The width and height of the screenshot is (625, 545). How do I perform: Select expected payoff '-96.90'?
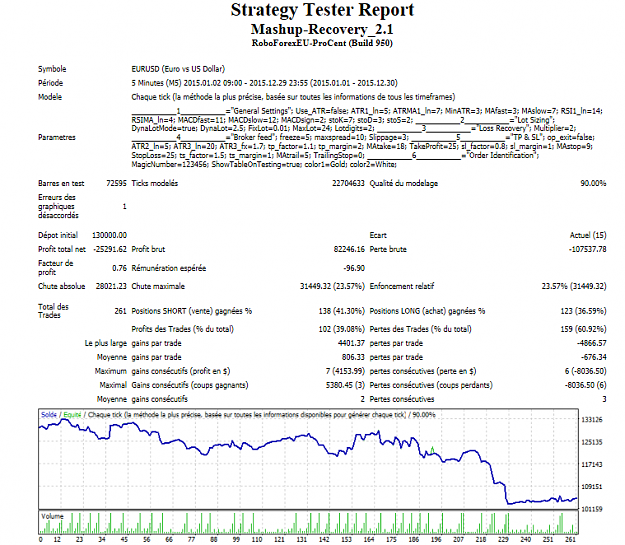pyautogui.click(x=354, y=268)
